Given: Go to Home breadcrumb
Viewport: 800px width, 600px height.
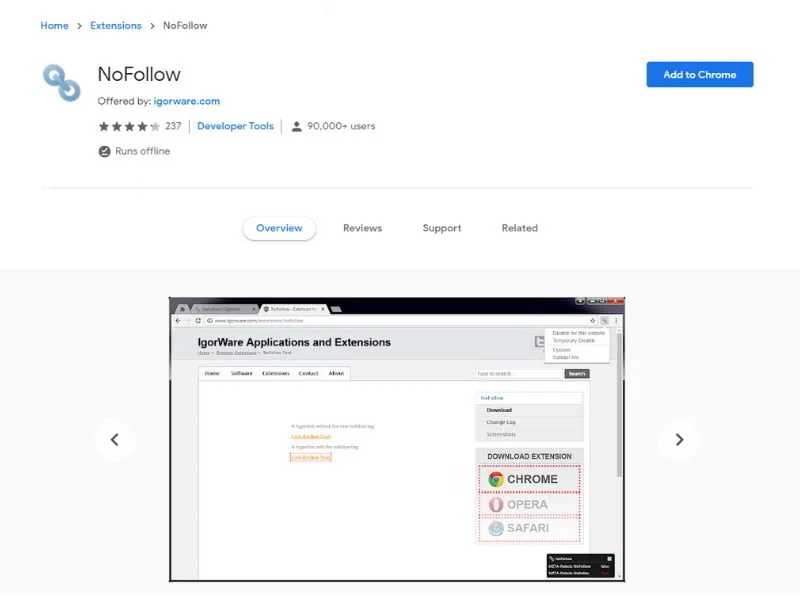Looking at the screenshot, I should point(55,26).
